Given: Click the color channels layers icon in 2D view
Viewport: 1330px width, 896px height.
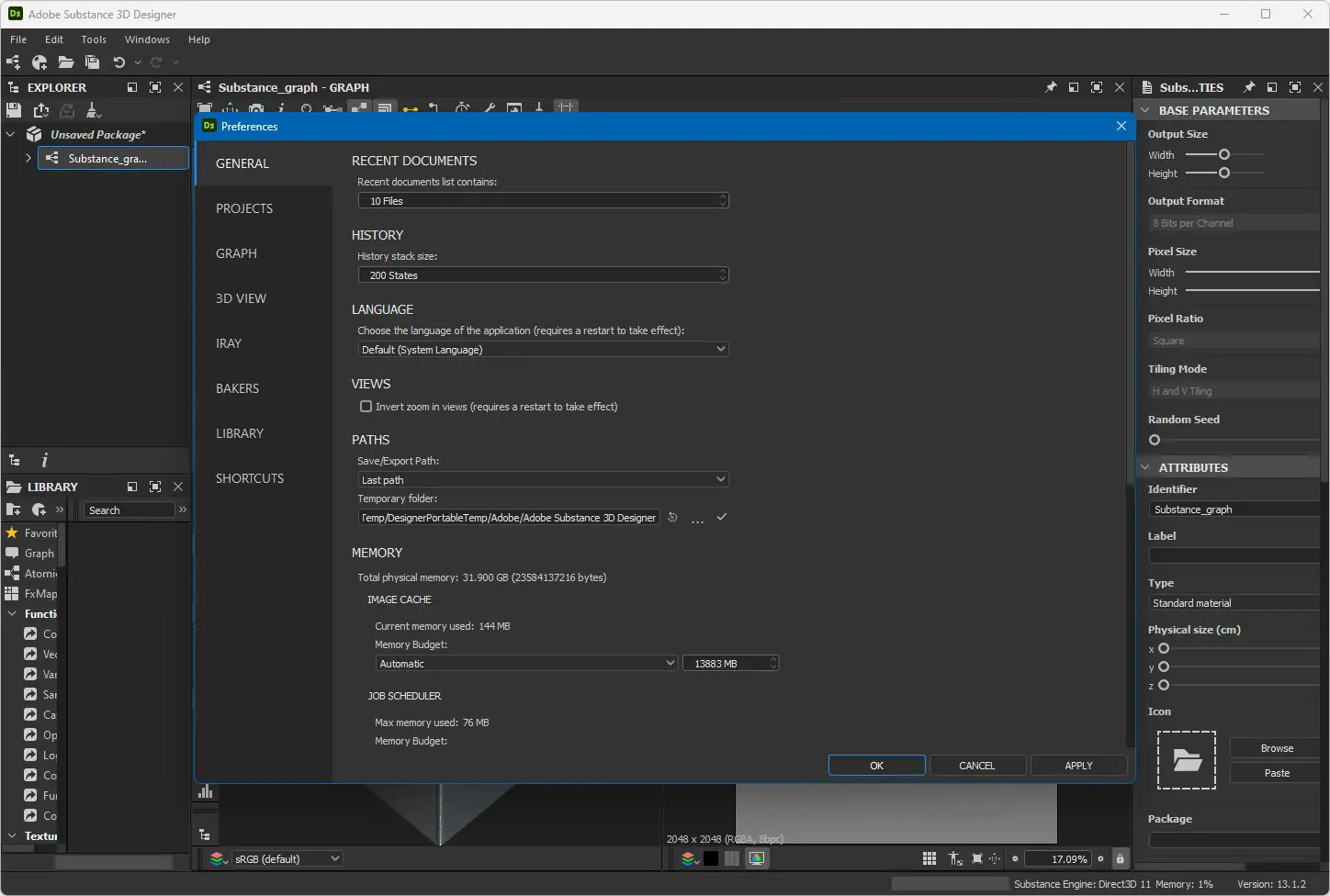Looking at the screenshot, I should coord(688,859).
